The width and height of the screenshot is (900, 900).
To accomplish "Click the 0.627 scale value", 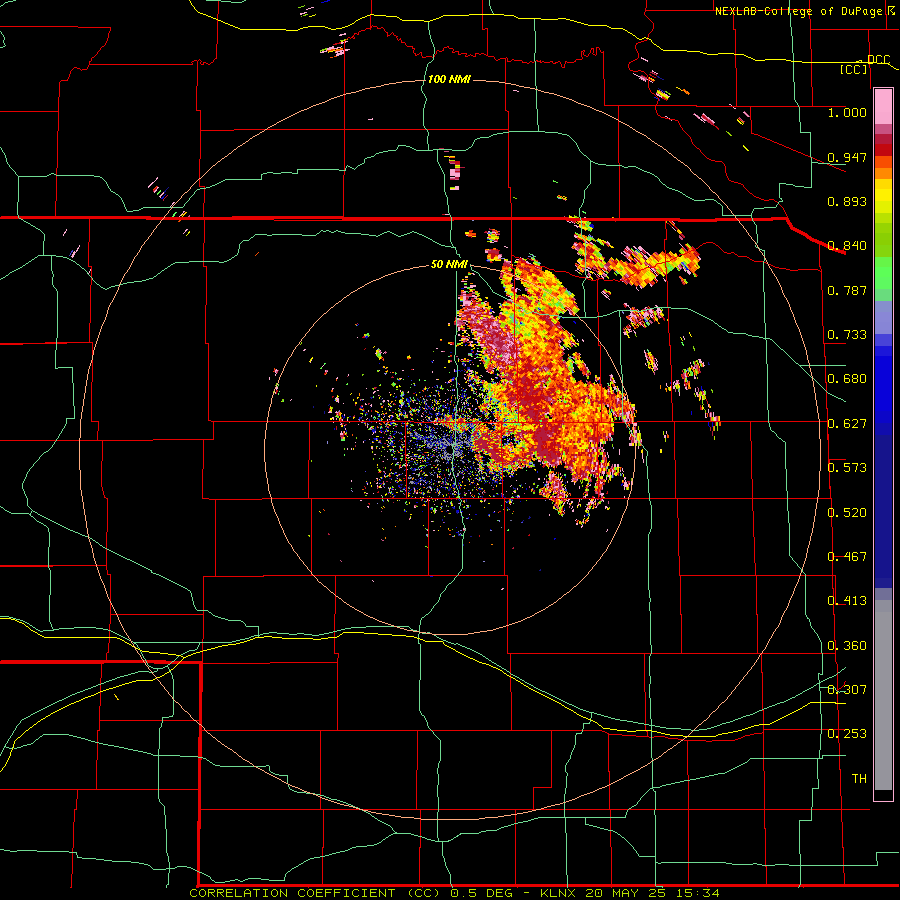I will point(847,424).
